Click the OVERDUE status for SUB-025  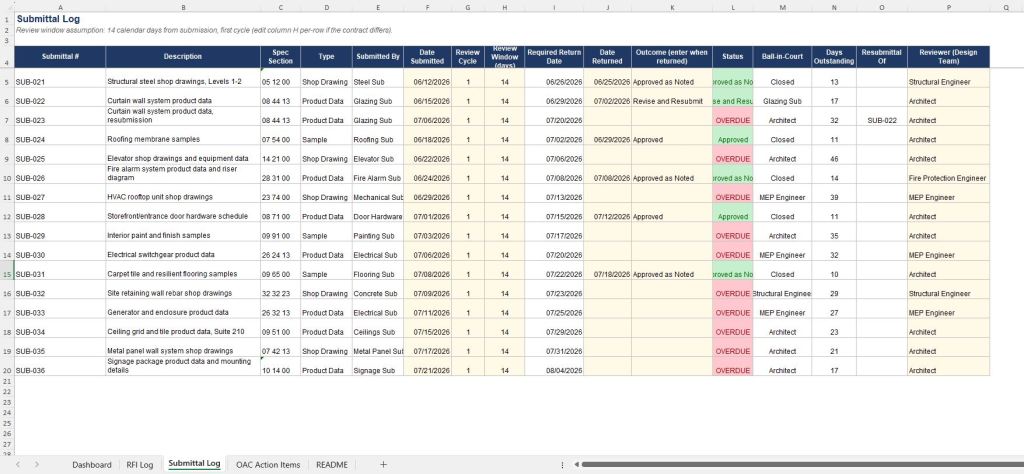coord(732,159)
